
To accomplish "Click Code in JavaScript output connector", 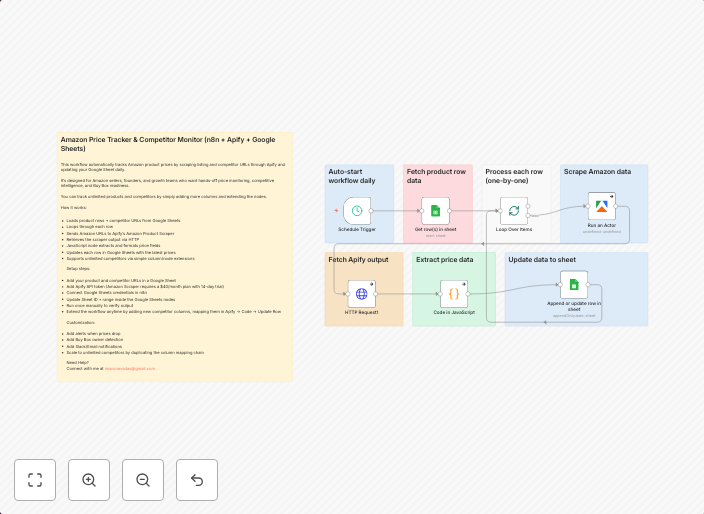I will (468, 294).
